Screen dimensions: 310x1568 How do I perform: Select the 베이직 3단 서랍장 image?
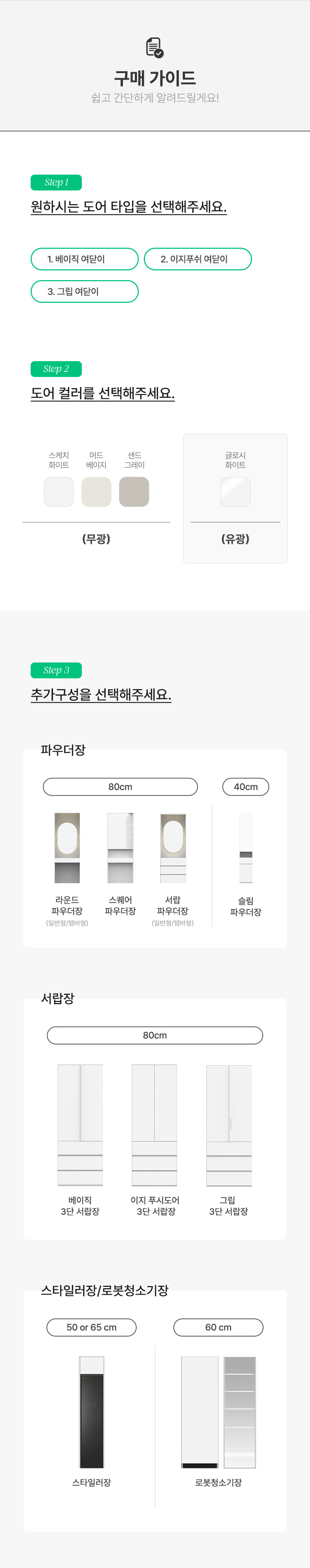tap(80, 1125)
